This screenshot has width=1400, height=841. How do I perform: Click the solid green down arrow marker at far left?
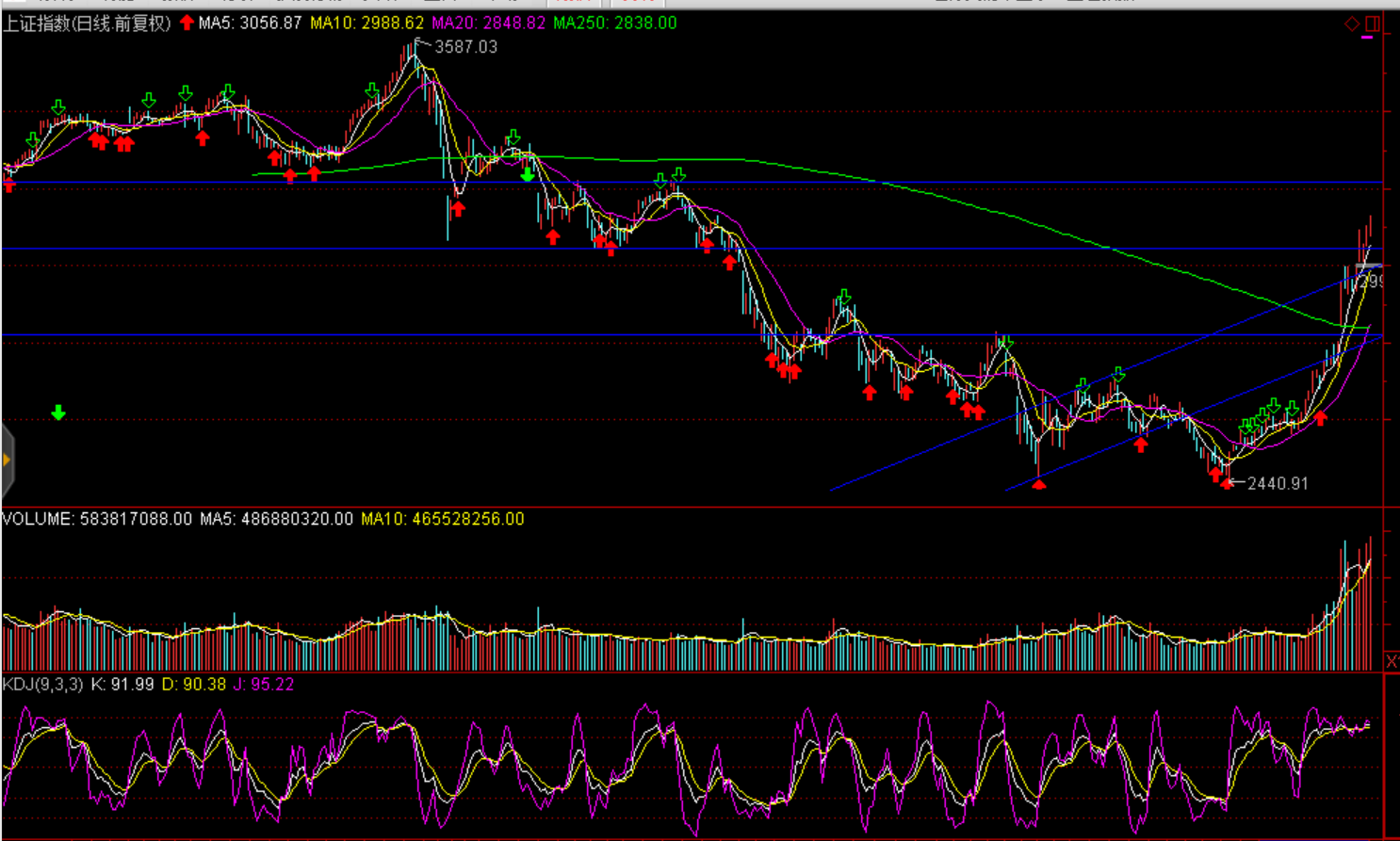[58, 412]
